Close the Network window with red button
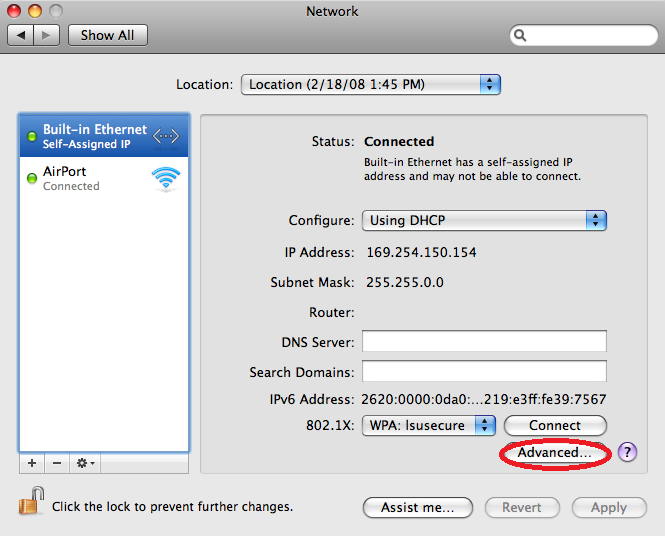The width and height of the screenshot is (665, 536). 14,11
